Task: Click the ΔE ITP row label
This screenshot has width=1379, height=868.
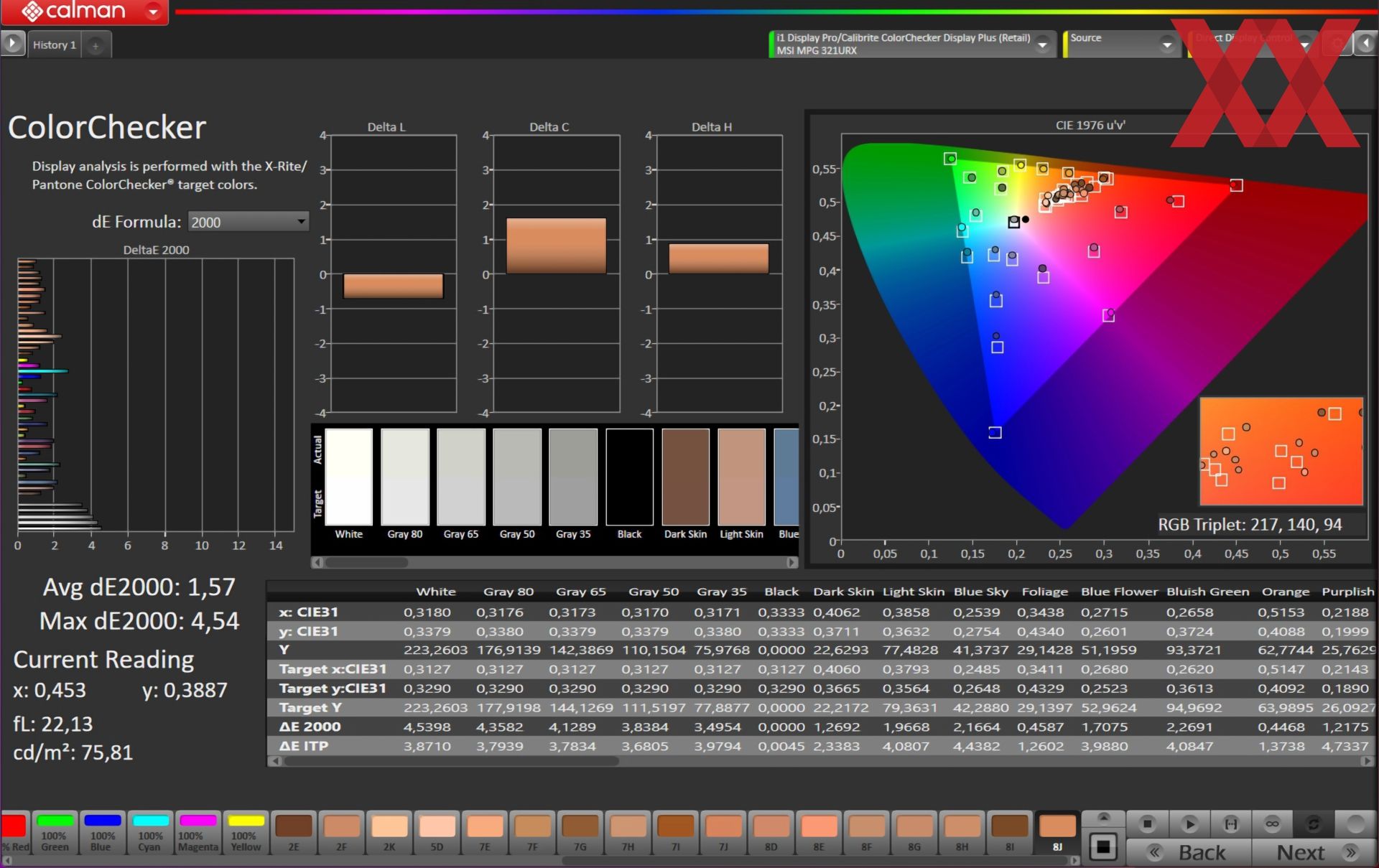Action: [303, 746]
